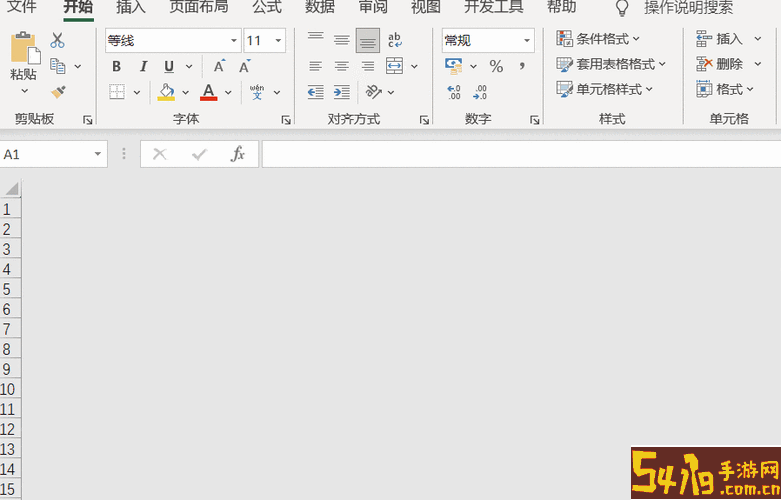Decrease indent

[315, 92]
